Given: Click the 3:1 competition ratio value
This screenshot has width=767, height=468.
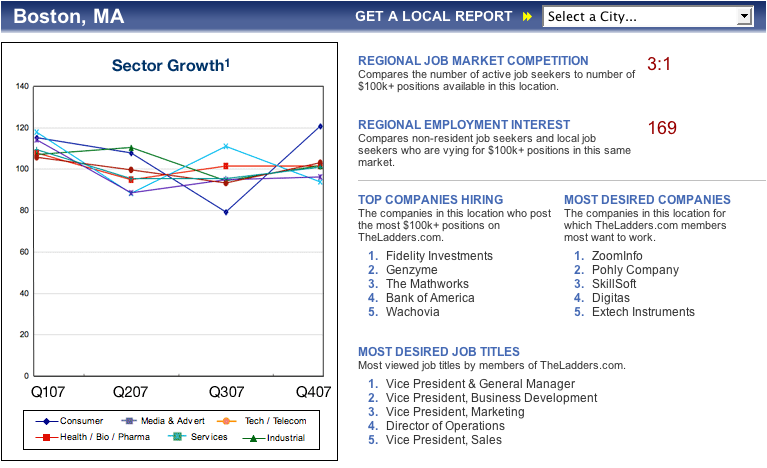Looking at the screenshot, I should point(659,64).
